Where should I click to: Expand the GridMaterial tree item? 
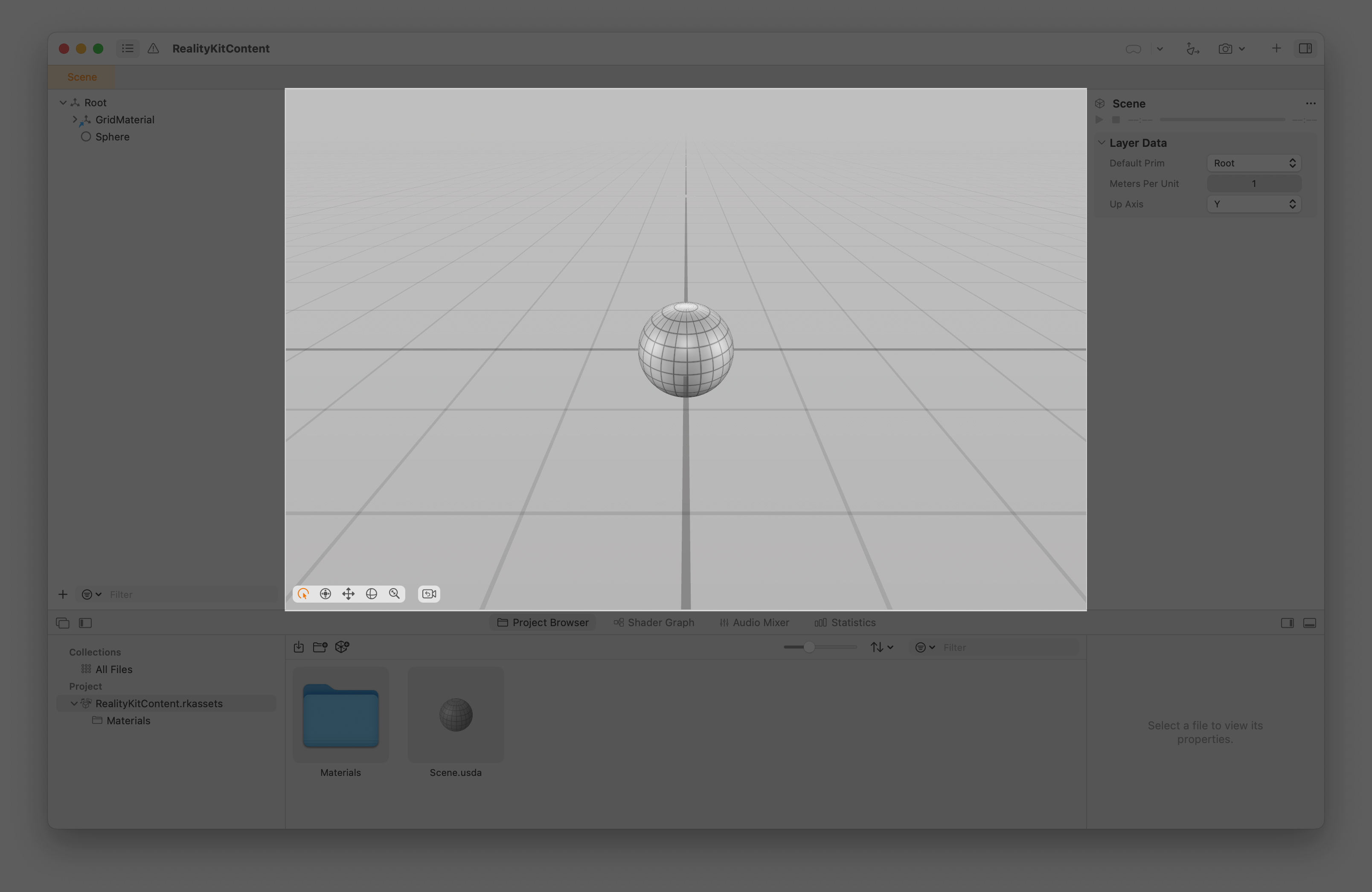click(74, 120)
